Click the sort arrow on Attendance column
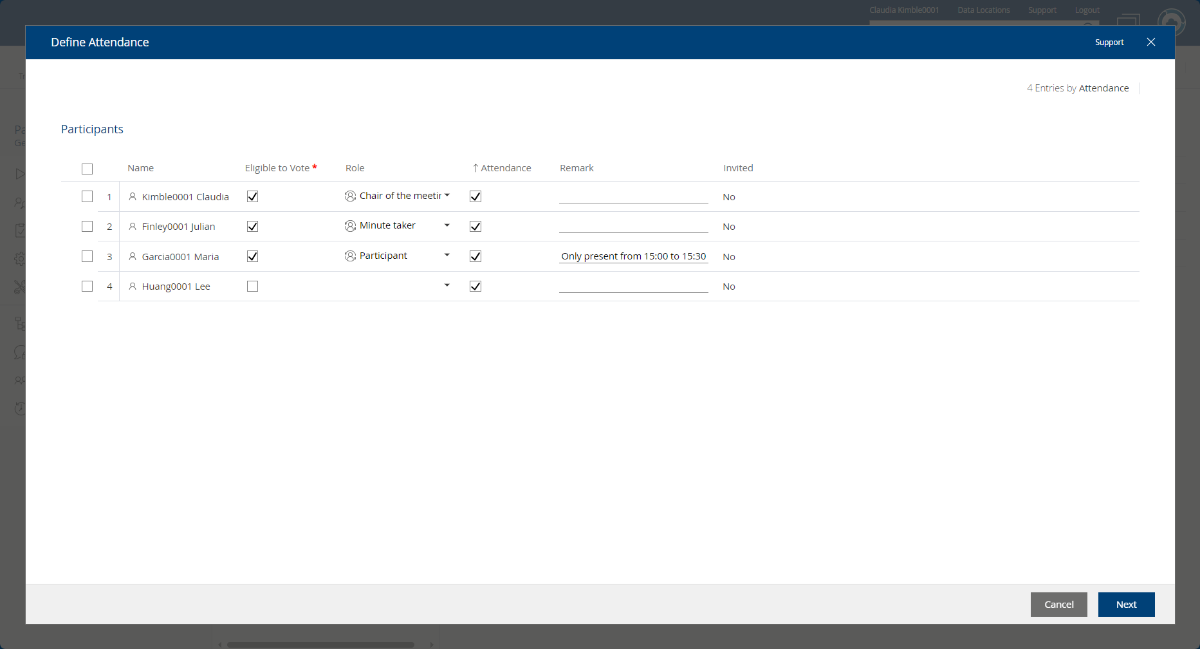 tap(475, 168)
